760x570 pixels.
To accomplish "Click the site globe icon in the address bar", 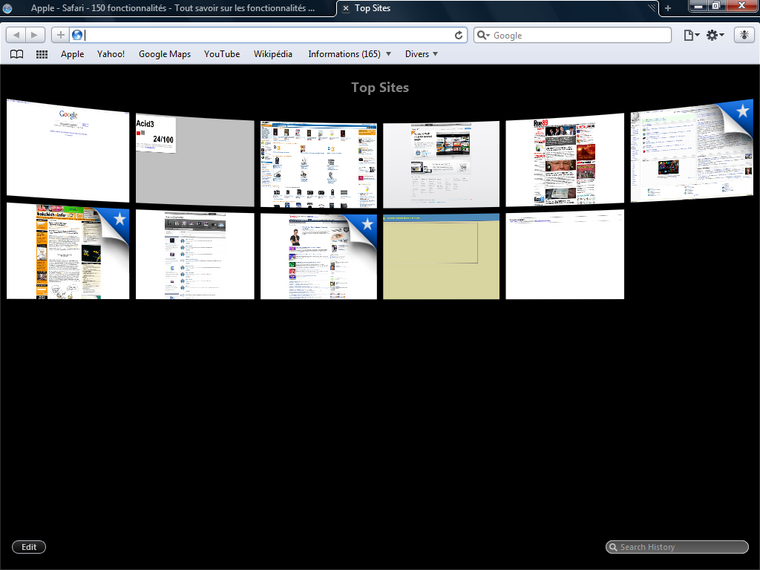I will click(x=77, y=35).
